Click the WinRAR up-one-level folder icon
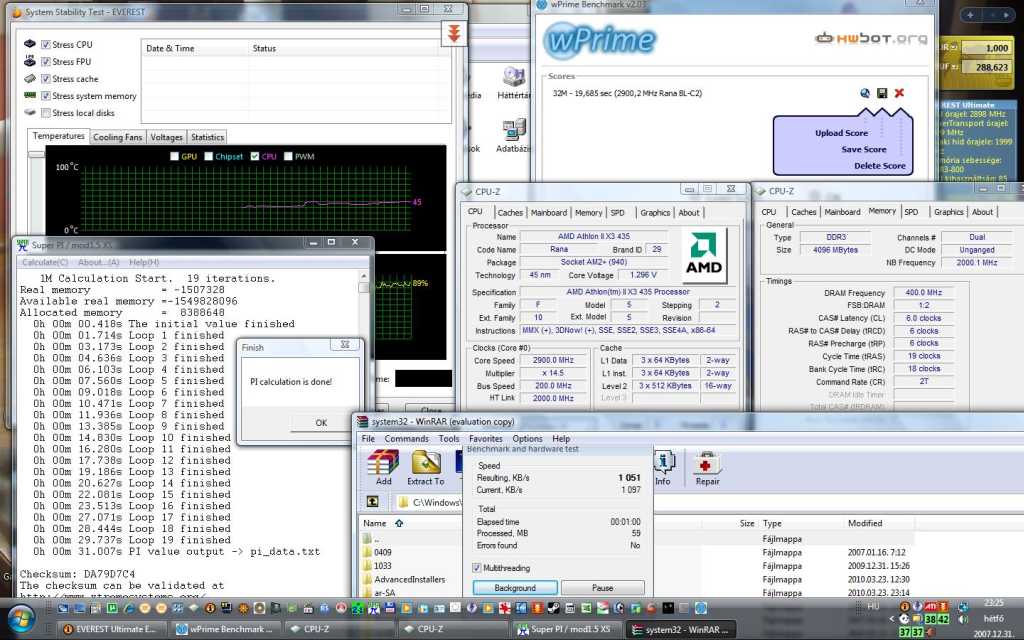 coord(372,502)
